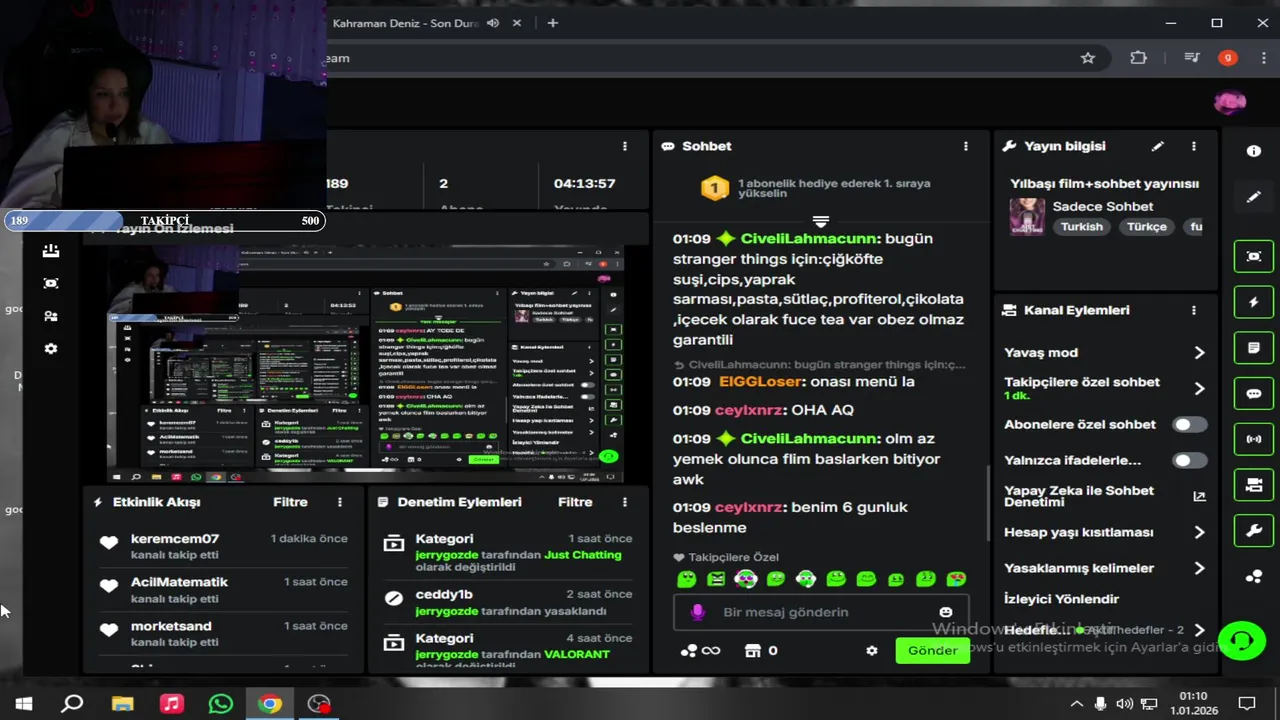Click the note quick action icon
The image size is (1280, 720).
[x=1253, y=348]
